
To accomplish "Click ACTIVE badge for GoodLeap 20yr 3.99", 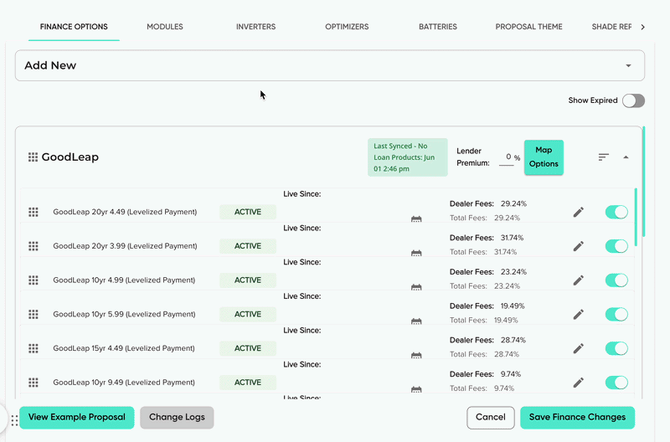I will pos(248,246).
